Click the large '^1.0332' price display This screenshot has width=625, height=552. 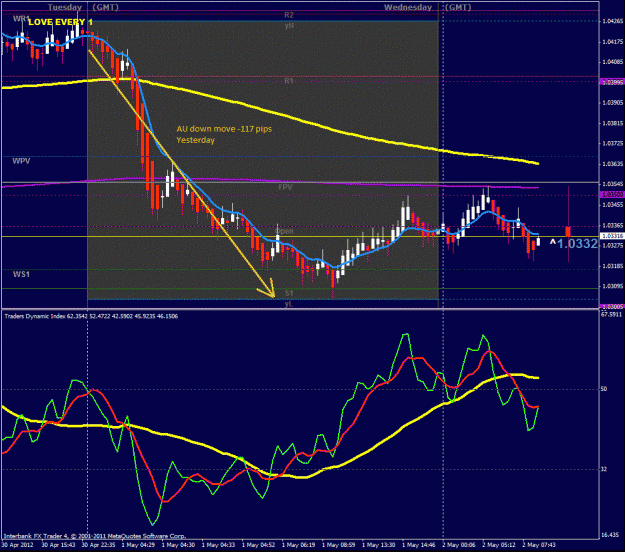click(574, 244)
